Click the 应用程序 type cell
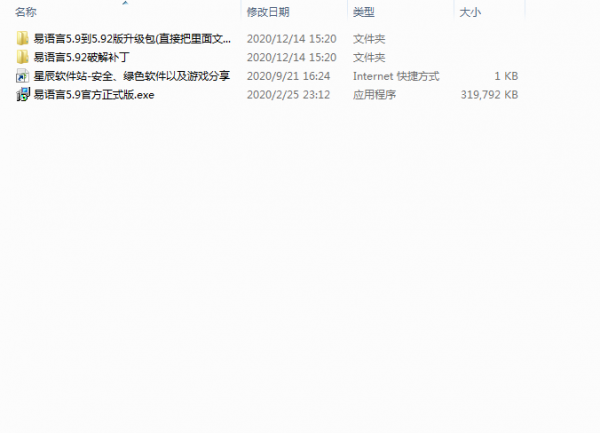The height and width of the screenshot is (433, 600). point(374,95)
